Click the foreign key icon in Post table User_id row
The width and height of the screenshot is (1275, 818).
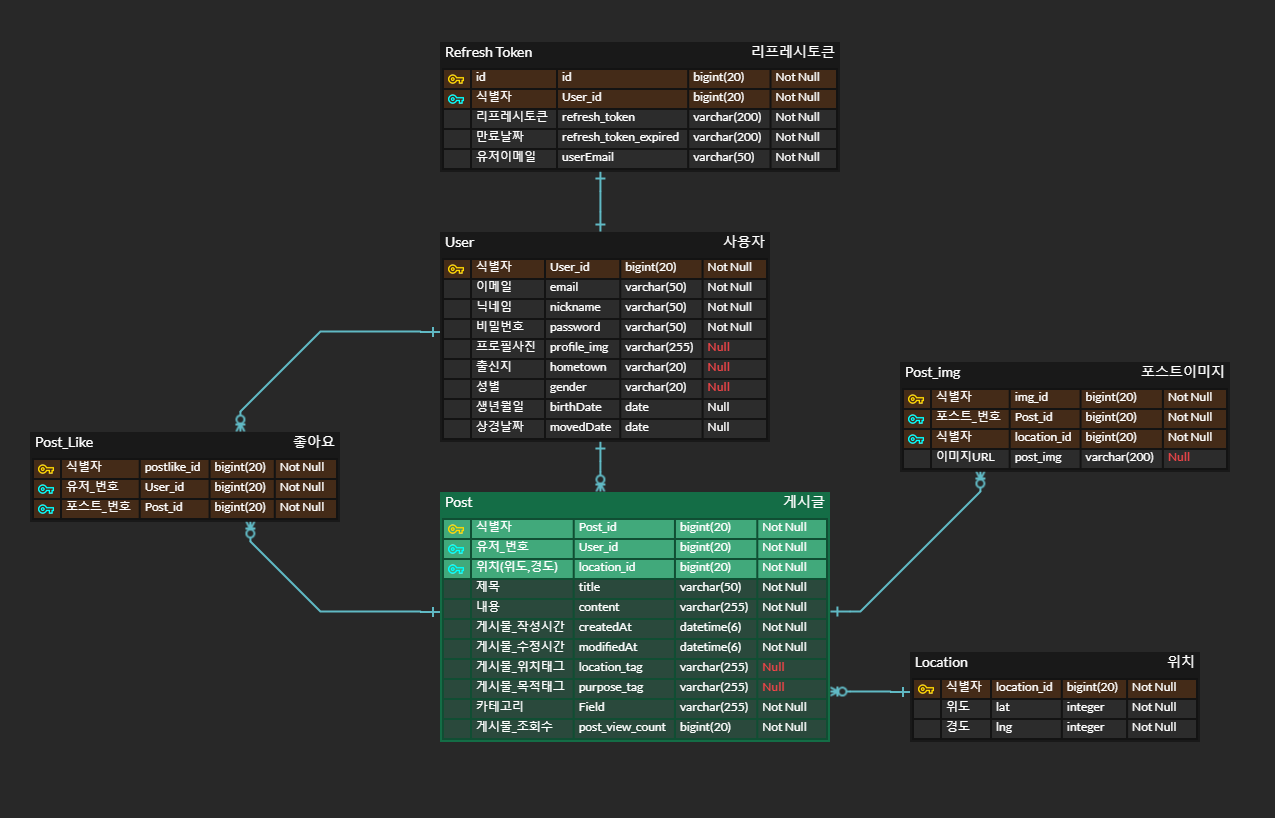pos(456,548)
